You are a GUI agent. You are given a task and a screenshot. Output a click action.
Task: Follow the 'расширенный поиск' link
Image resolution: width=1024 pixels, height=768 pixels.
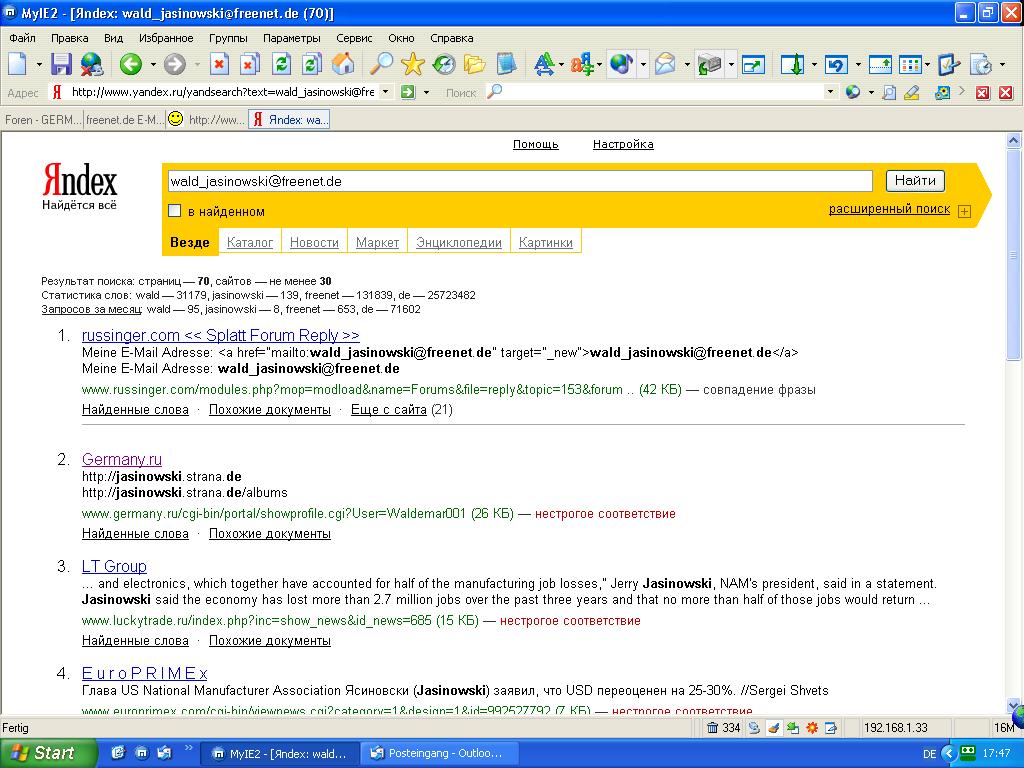pos(889,209)
